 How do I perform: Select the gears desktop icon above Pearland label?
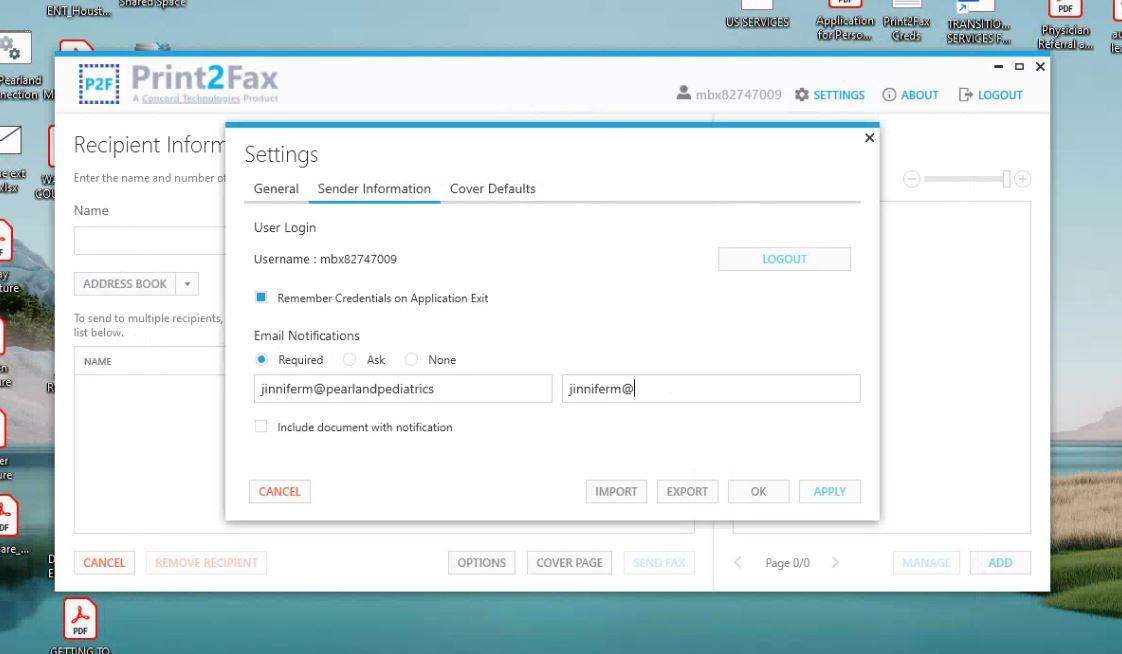click(14, 48)
